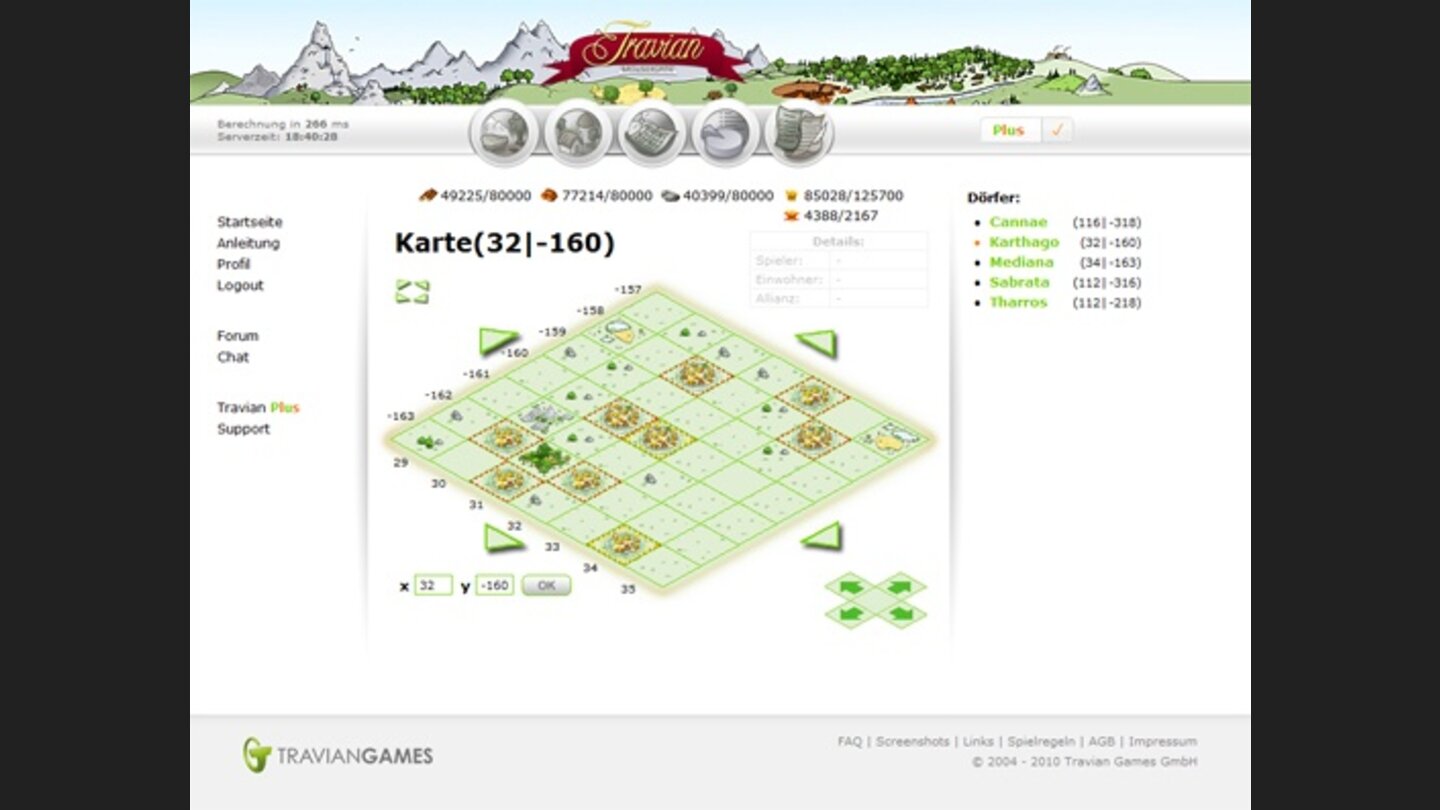Switch to the village Mediana
This screenshot has width=1440, height=810.
(x=1021, y=262)
